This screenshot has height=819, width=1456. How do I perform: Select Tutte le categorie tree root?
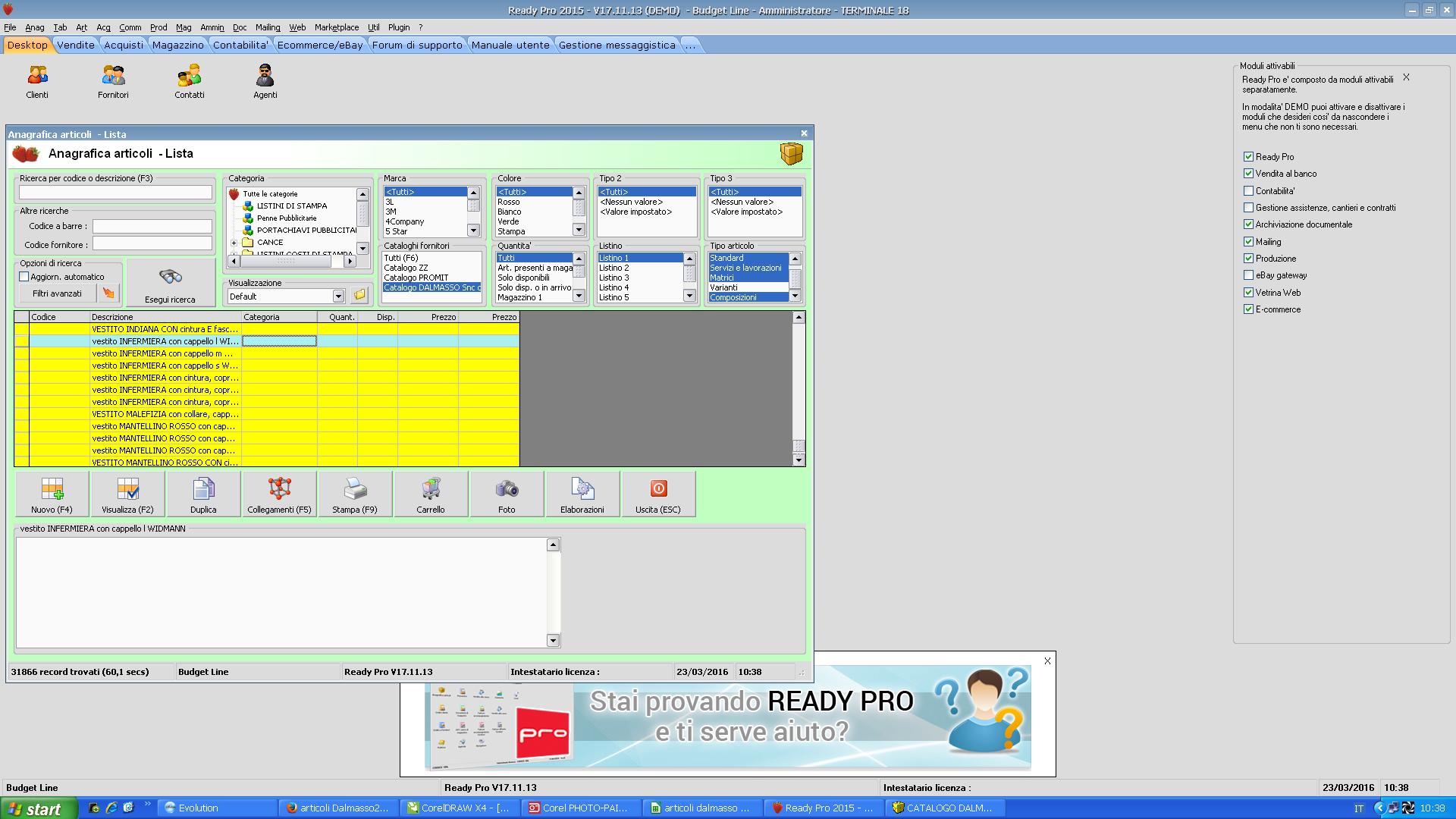tap(270, 194)
